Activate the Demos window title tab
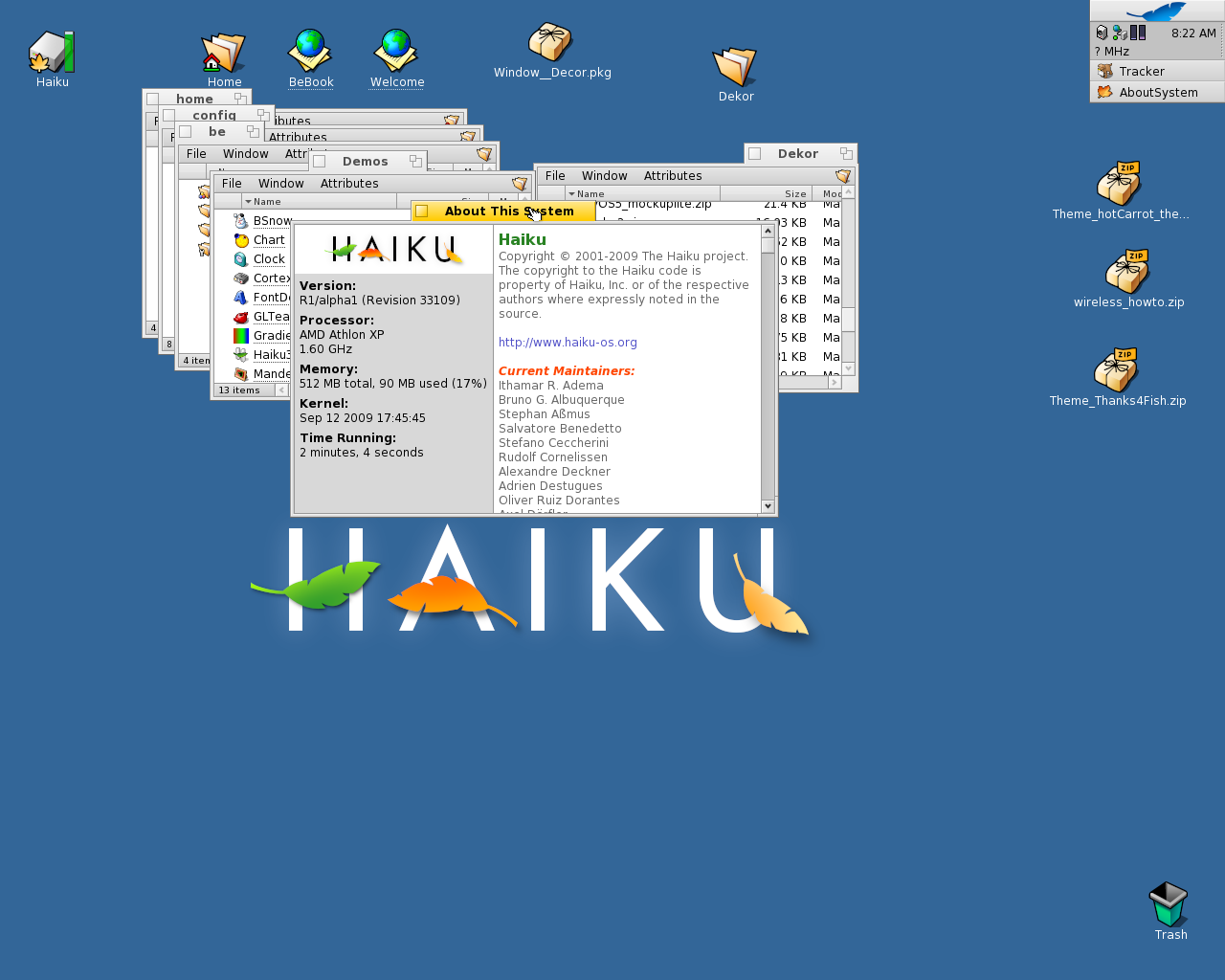This screenshot has height=980, width=1225. coord(367,161)
